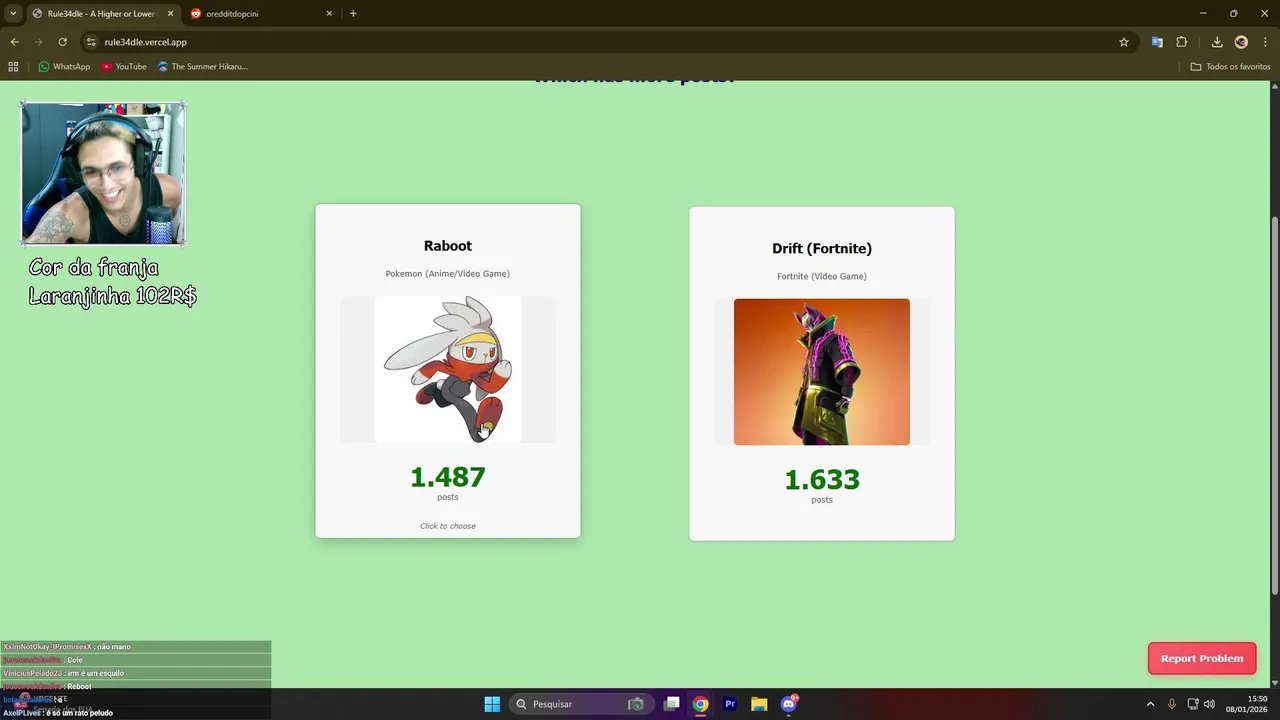This screenshot has width=1280, height=720.
Task: Click the 'Click to choose' hint
Action: pyautogui.click(x=448, y=526)
